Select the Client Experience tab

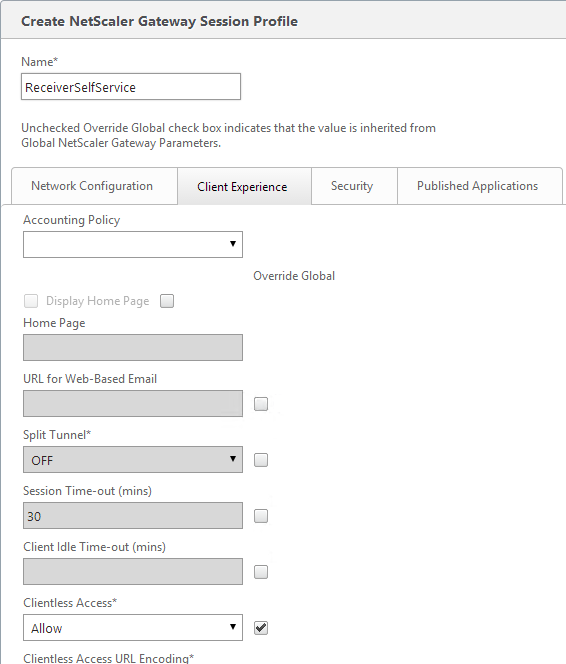(242, 187)
